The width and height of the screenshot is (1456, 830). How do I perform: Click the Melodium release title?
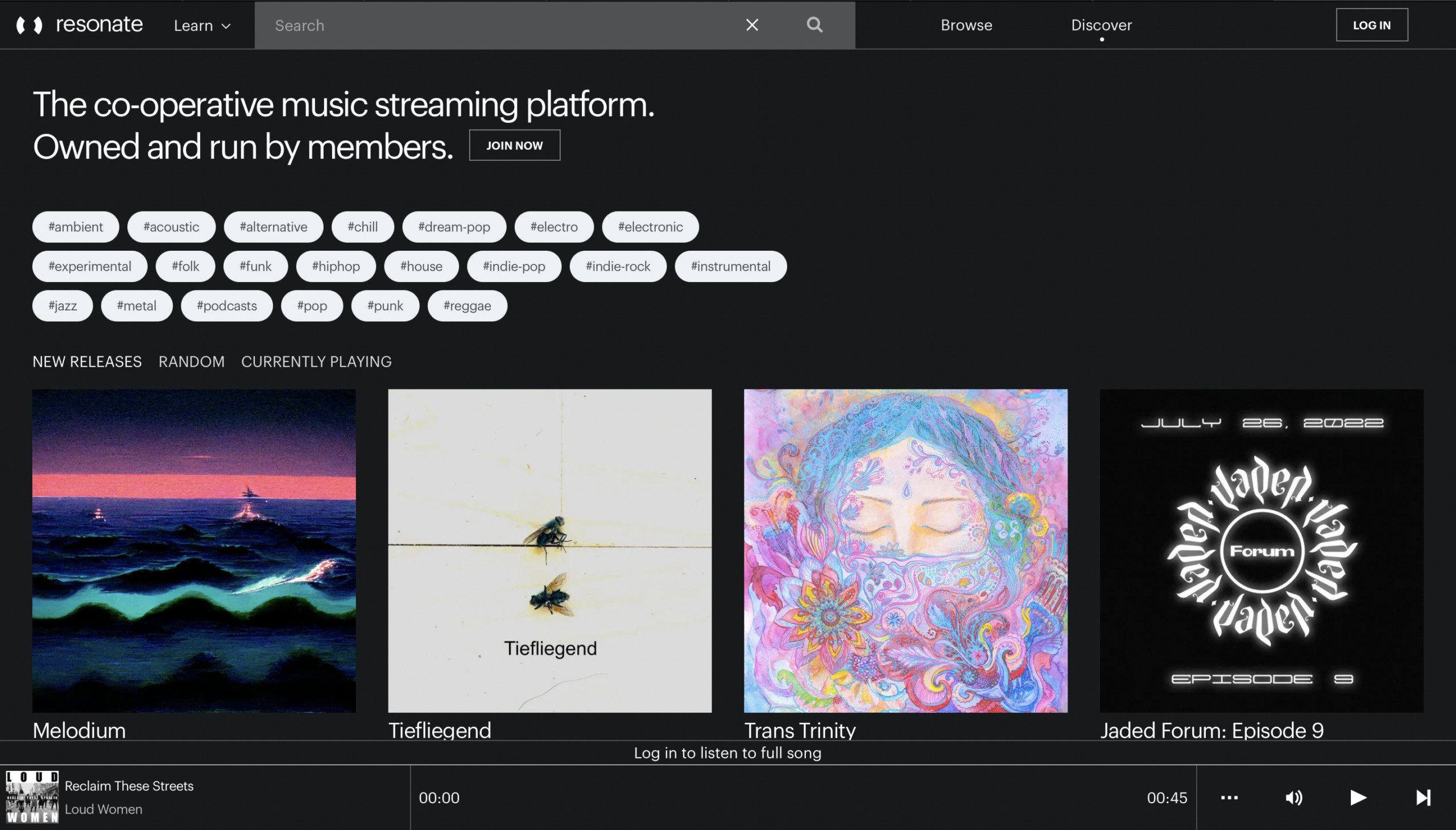click(x=79, y=731)
